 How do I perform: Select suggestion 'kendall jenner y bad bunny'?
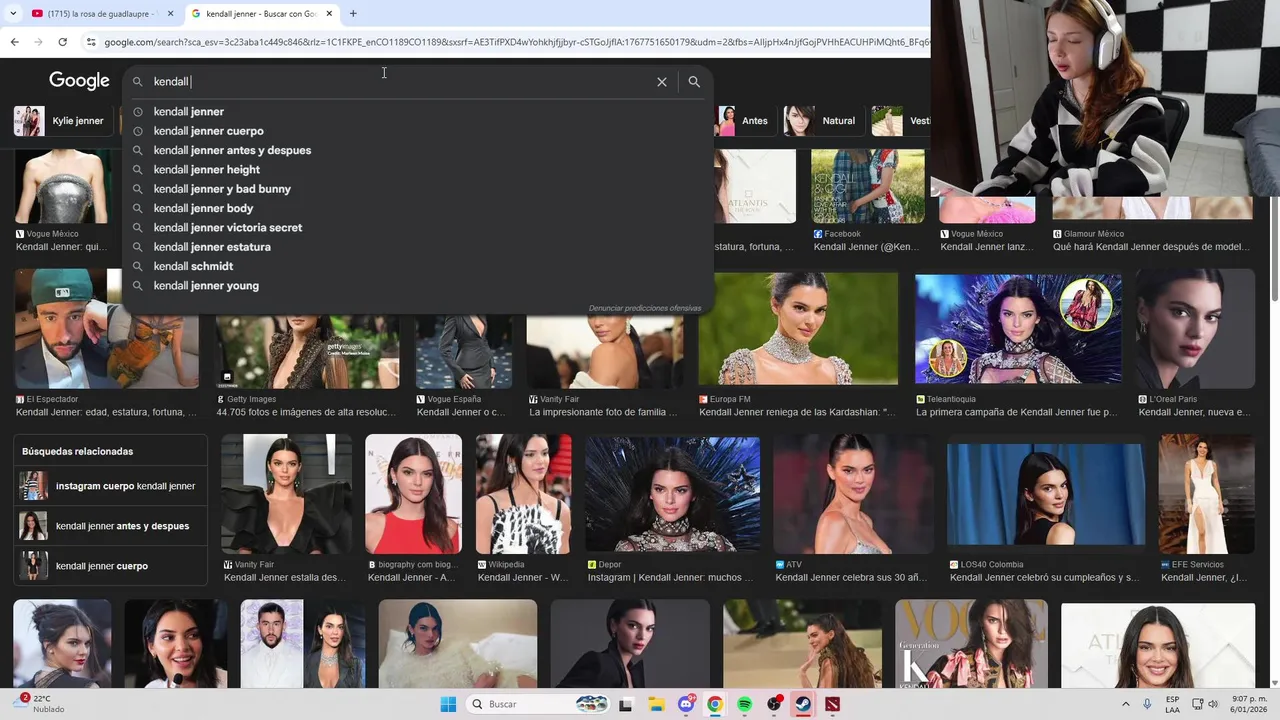pos(418,189)
